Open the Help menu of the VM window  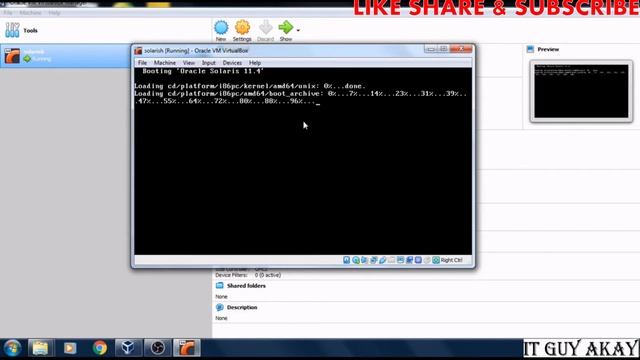point(255,63)
